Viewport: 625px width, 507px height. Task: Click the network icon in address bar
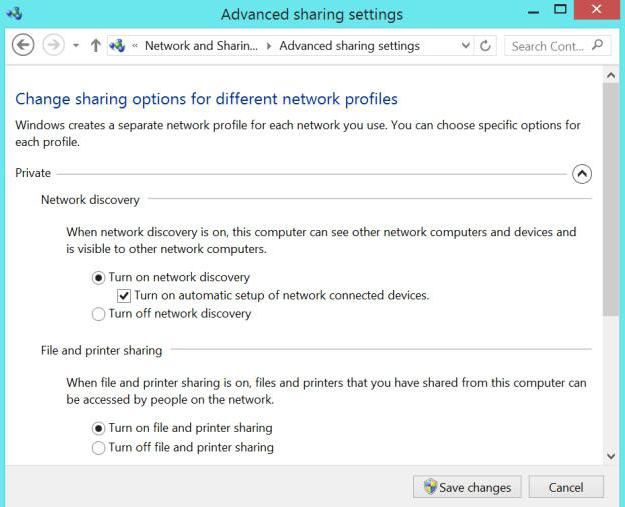point(118,45)
